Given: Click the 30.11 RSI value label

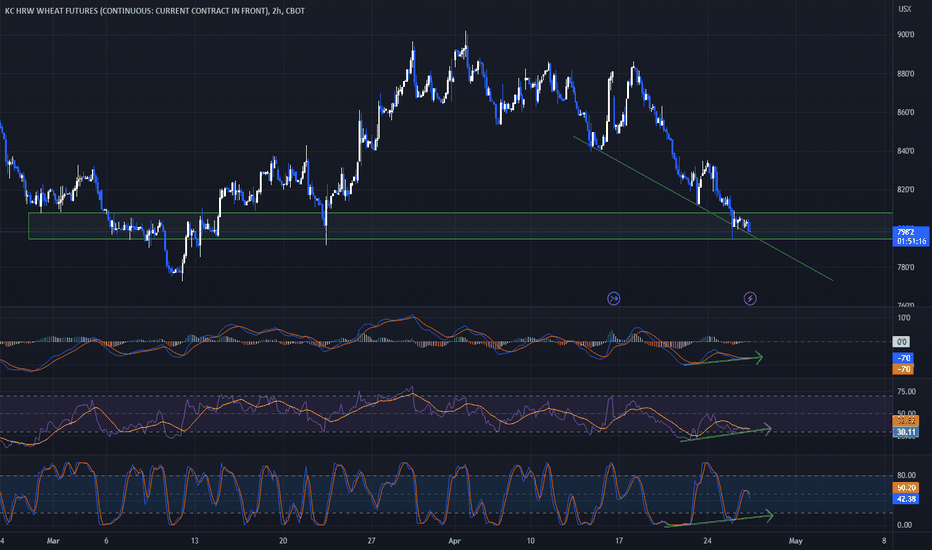Looking at the screenshot, I should click(x=905, y=432).
